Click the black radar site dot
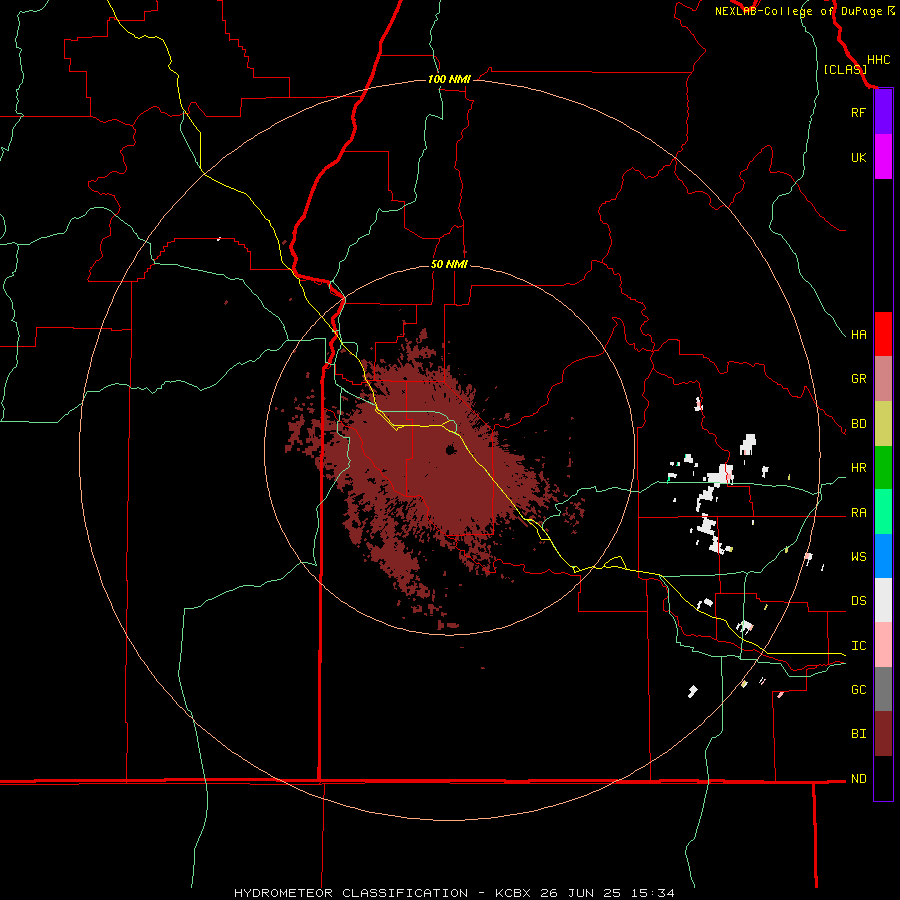 [451, 449]
